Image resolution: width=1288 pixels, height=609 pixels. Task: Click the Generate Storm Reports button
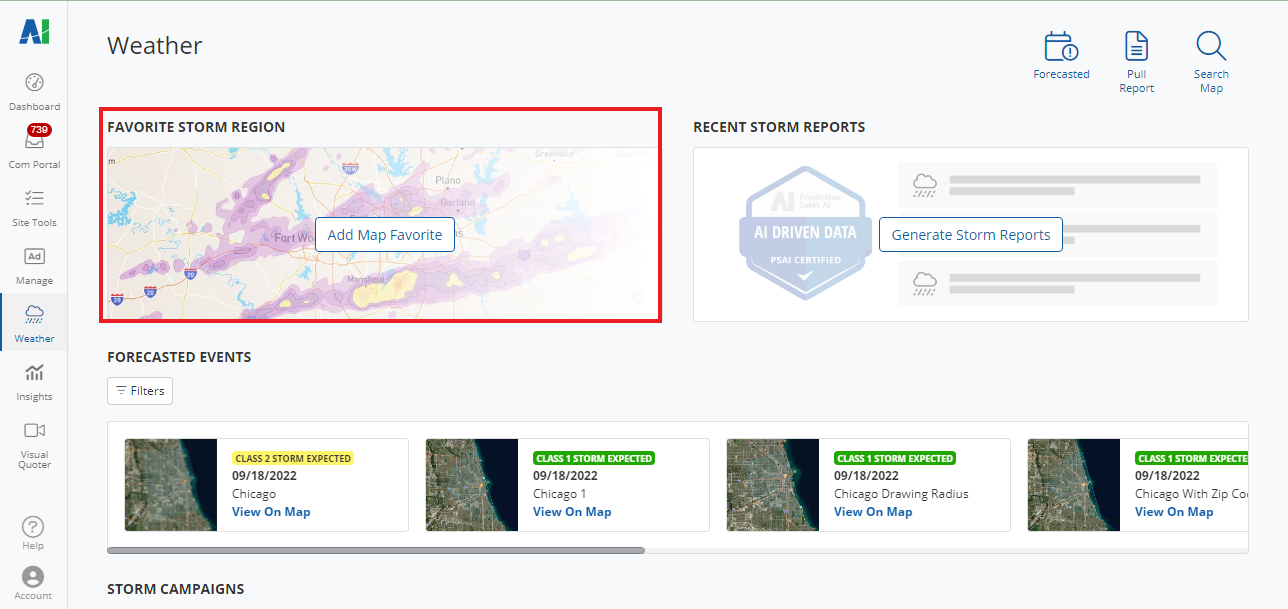[970, 235]
